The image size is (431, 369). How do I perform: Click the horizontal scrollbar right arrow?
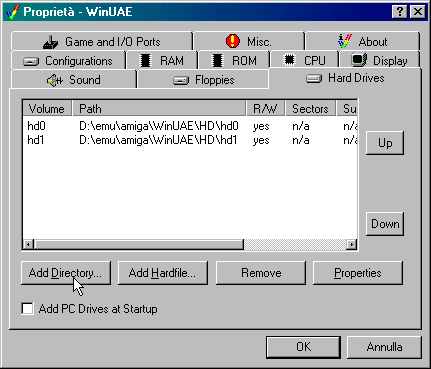point(351,244)
